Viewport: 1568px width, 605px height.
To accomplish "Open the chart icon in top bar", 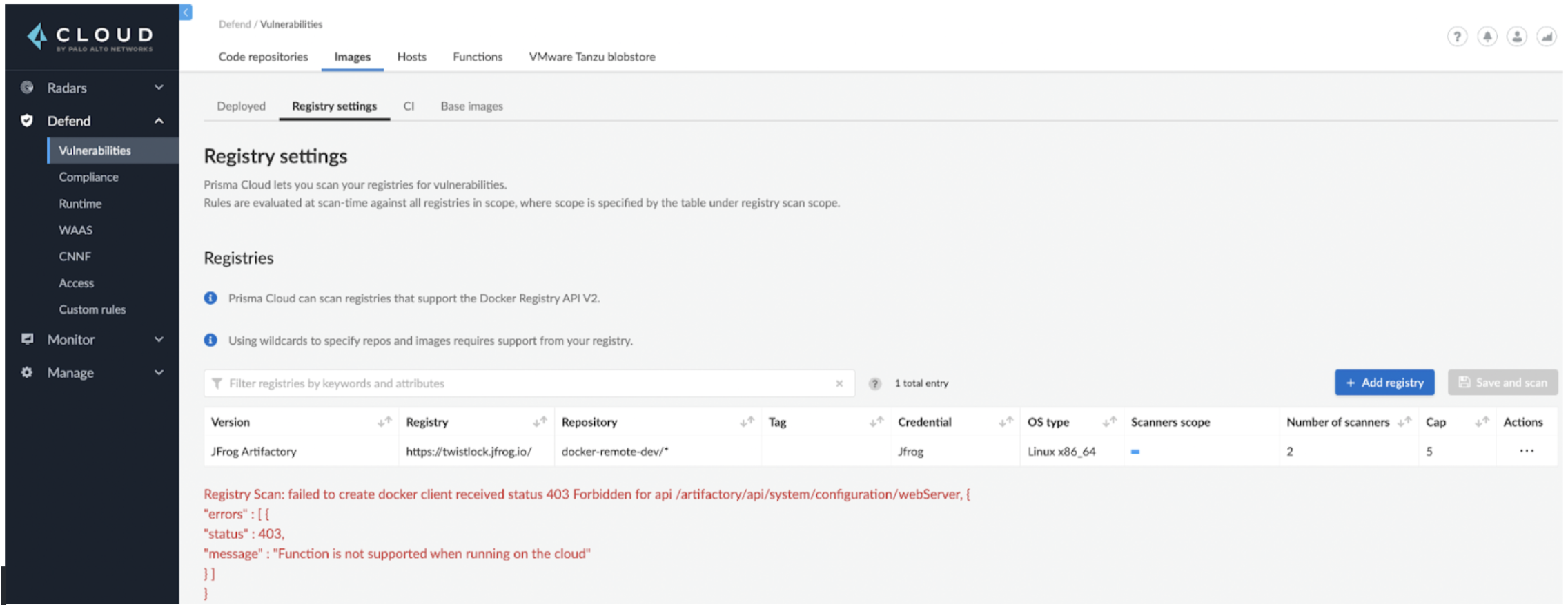I will (x=1547, y=37).
